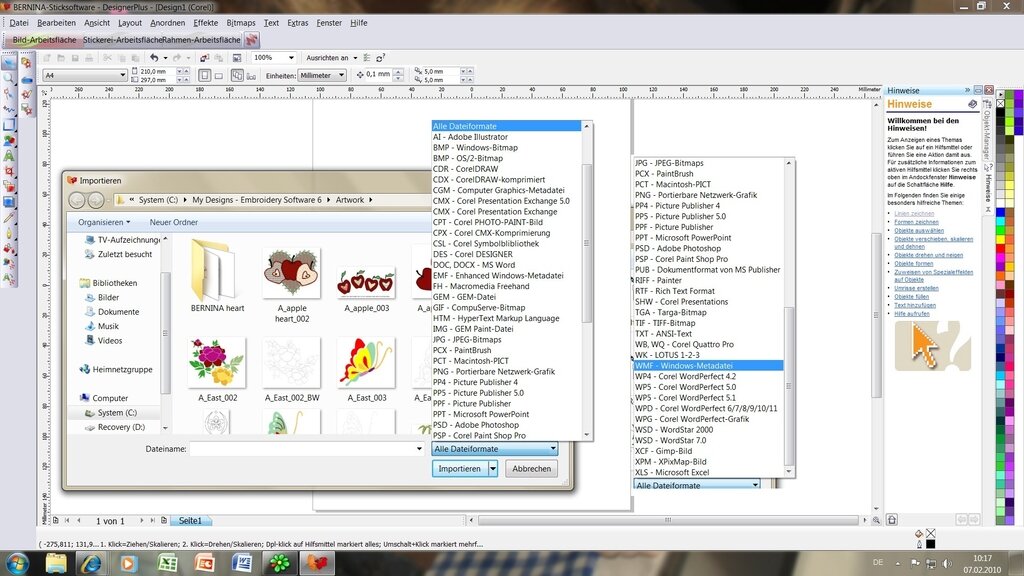The image size is (1024, 576).
Task: Open the Objekte füllen hint link
Action: tap(913, 296)
